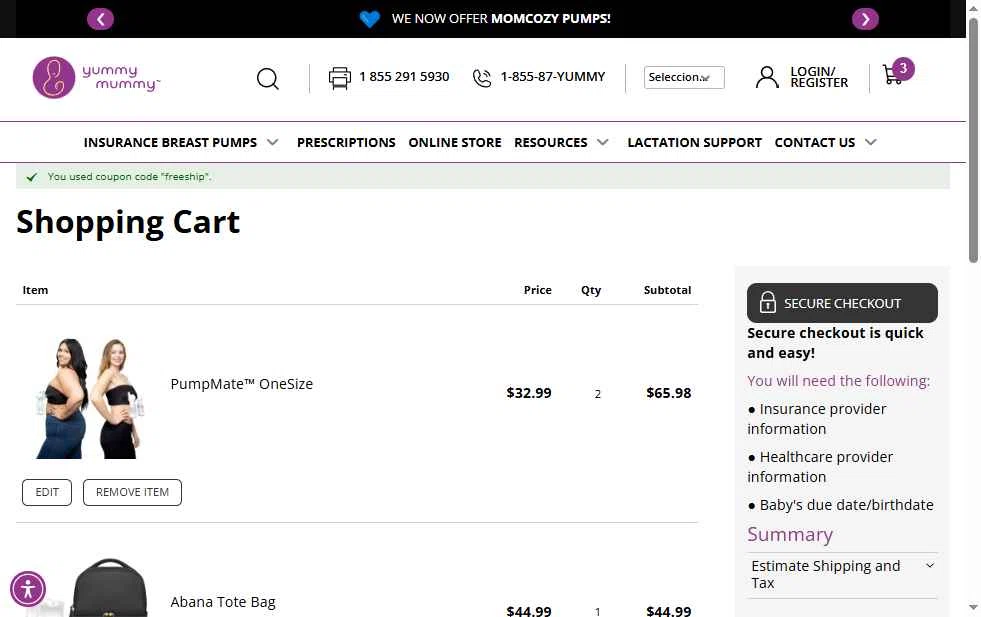Click the Secure Checkout button
The image size is (981, 617).
click(842, 303)
